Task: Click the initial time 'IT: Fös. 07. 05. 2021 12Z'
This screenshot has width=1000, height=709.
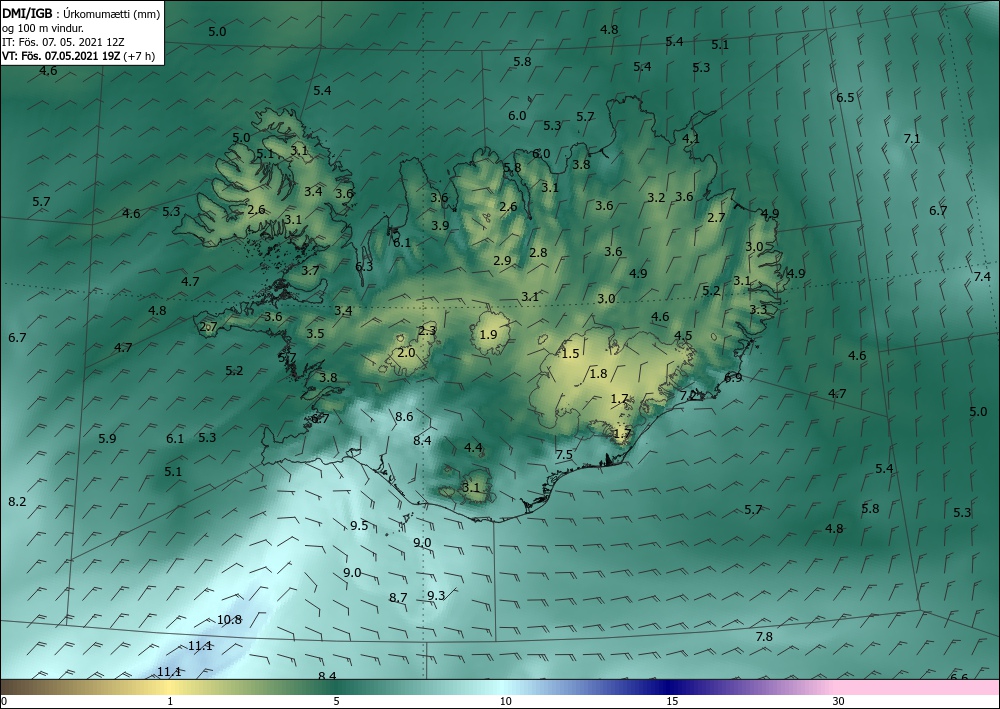Action: click(x=63, y=42)
